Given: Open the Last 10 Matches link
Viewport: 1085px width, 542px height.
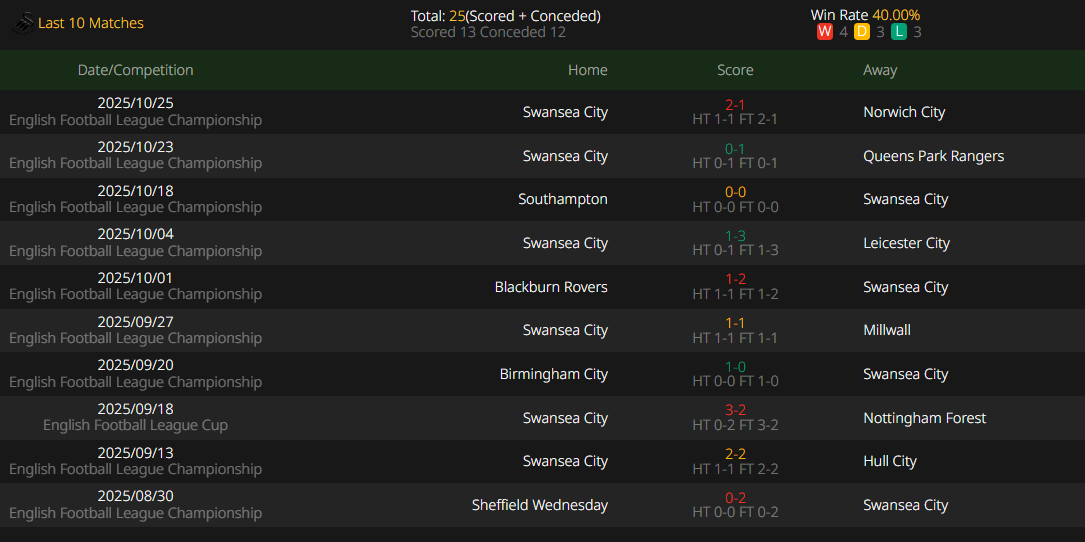Looking at the screenshot, I should click(91, 23).
